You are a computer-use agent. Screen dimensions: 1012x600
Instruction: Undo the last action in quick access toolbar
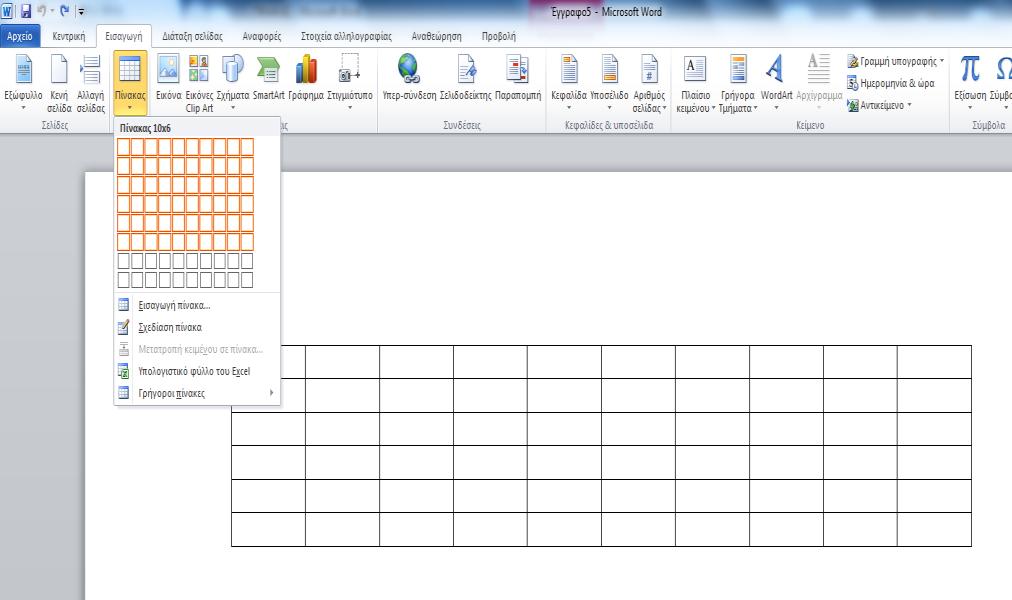[42, 11]
